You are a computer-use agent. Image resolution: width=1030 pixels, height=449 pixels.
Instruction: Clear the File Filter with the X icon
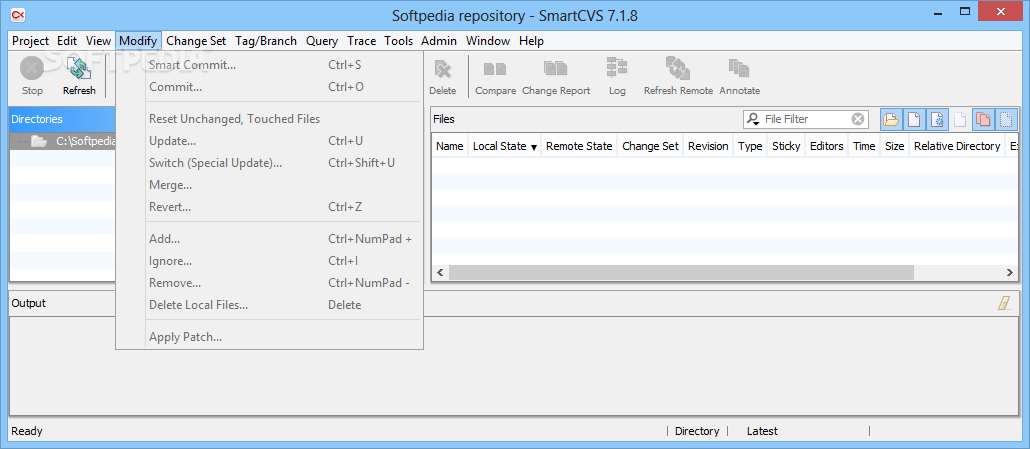[x=858, y=119]
